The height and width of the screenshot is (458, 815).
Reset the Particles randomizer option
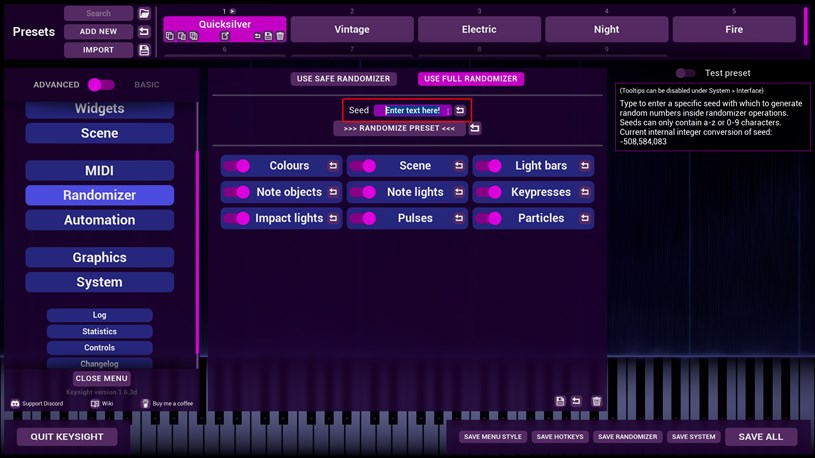click(x=585, y=218)
